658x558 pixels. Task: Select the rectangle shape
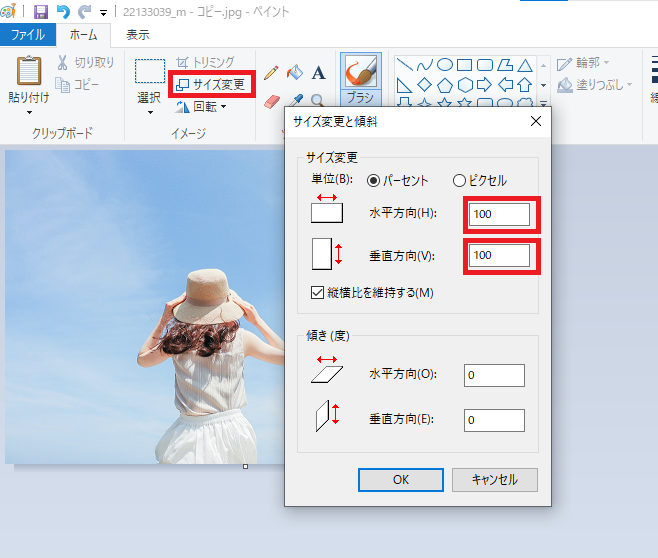(x=465, y=65)
